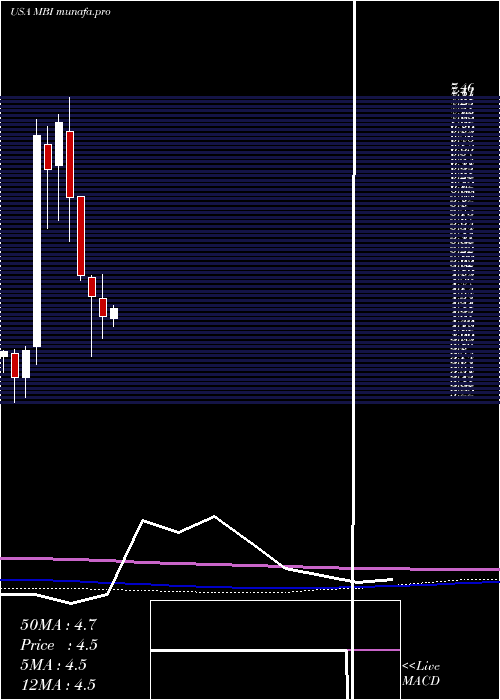Click the longest red candlestick body
Viewport: 500px width, 700px height.
[x=81, y=236]
